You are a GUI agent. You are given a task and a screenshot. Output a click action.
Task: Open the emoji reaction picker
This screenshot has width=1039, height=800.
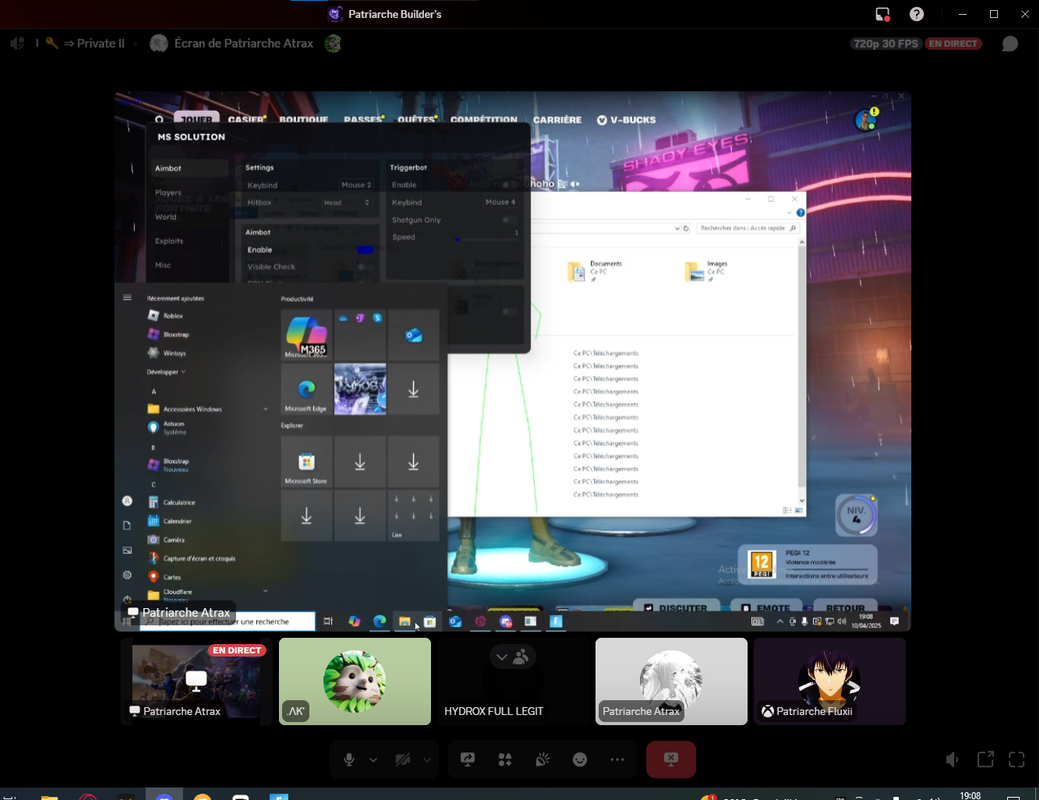580,760
